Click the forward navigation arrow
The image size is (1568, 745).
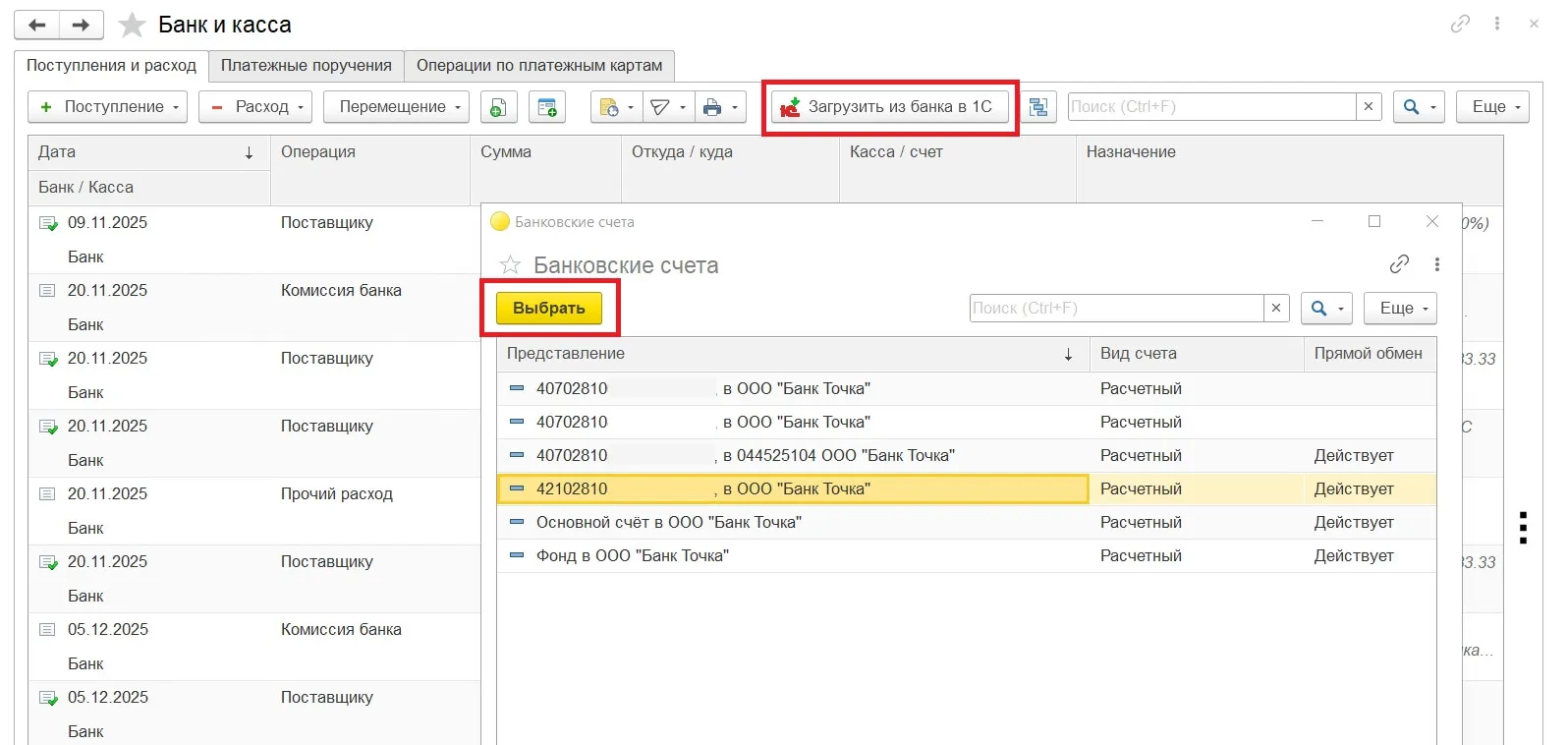(x=82, y=26)
